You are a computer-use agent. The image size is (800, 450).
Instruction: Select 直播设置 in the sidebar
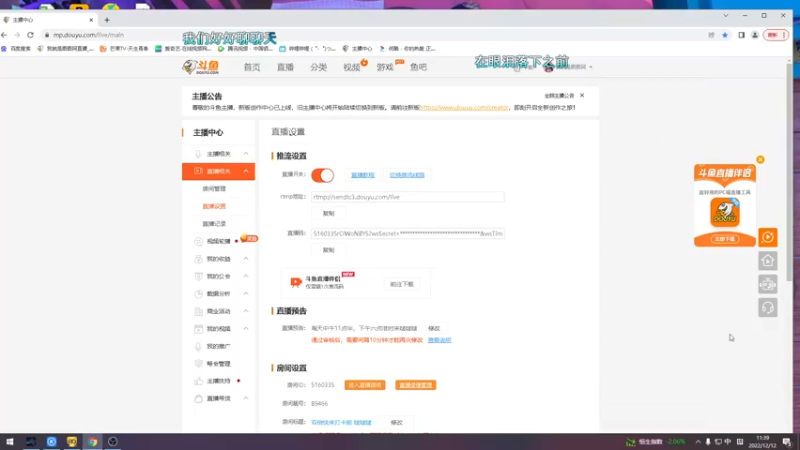tap(214, 206)
